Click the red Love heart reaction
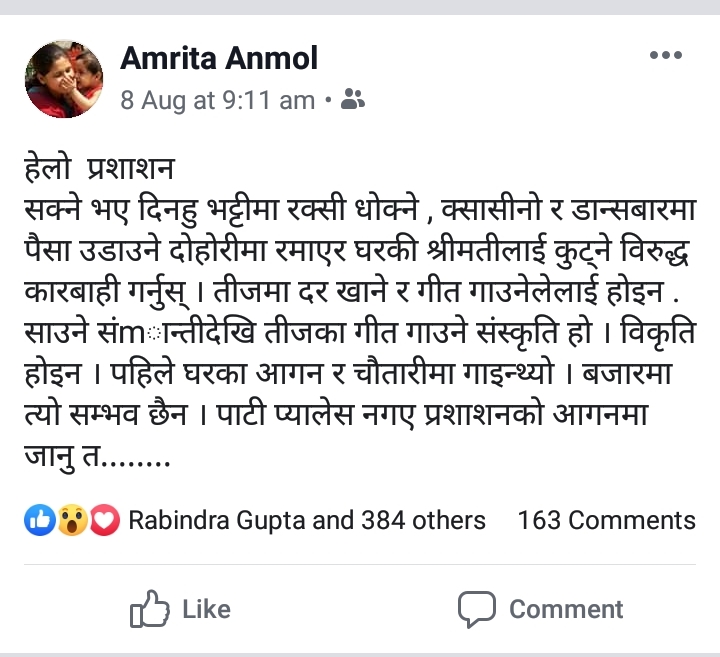This screenshot has width=720, height=657. (104, 520)
